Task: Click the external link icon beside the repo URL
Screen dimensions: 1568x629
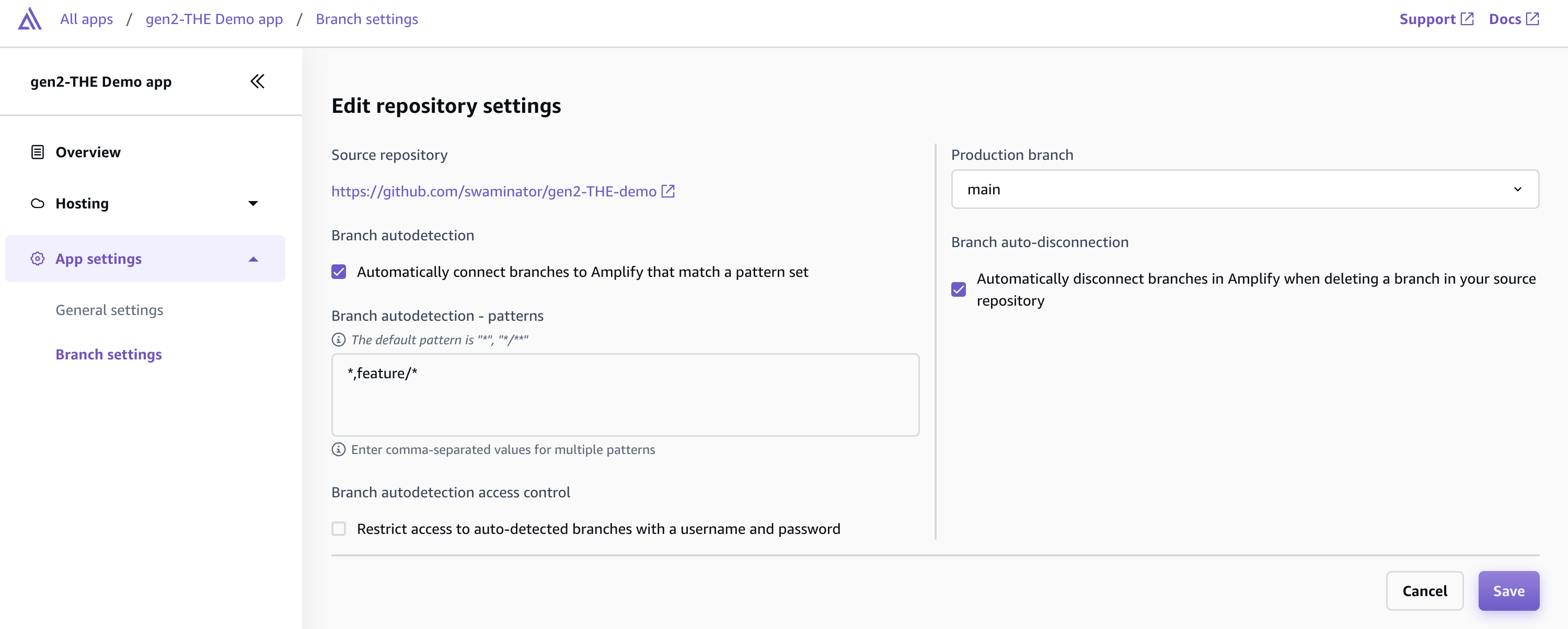Action: pyautogui.click(x=668, y=191)
